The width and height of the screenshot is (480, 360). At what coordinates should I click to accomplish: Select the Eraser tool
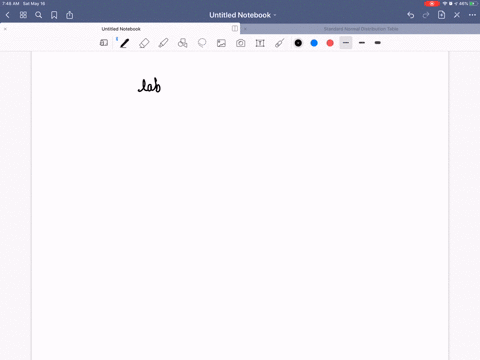(x=144, y=43)
